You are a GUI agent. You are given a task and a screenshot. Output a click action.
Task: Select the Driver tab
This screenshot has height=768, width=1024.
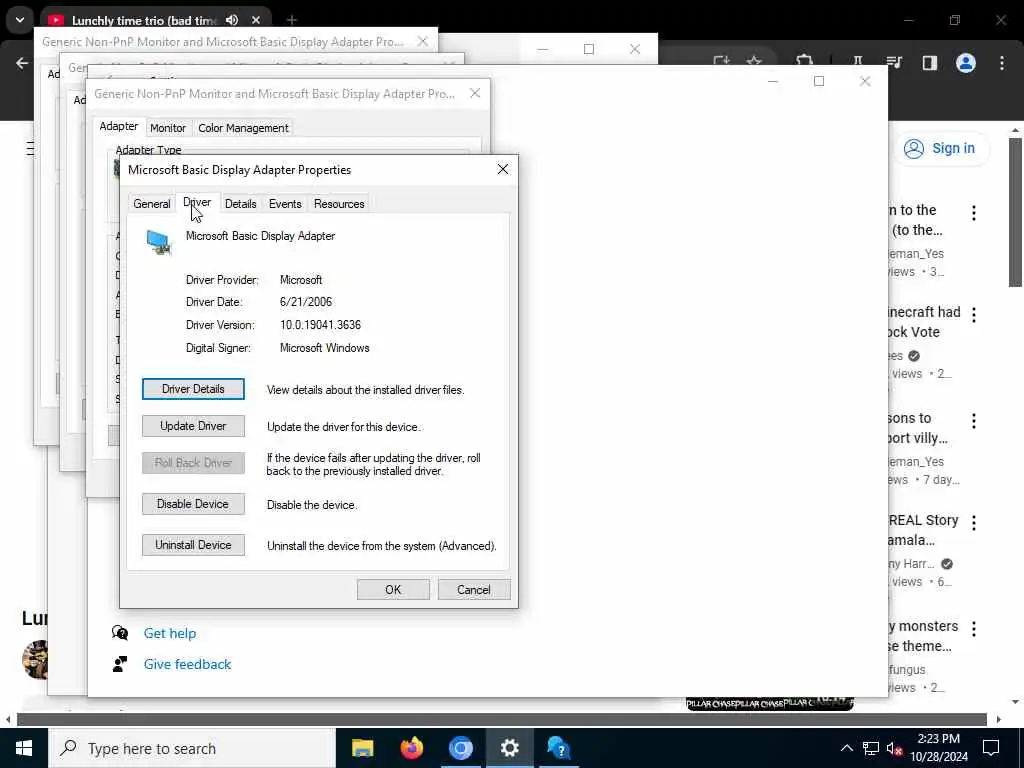click(197, 202)
